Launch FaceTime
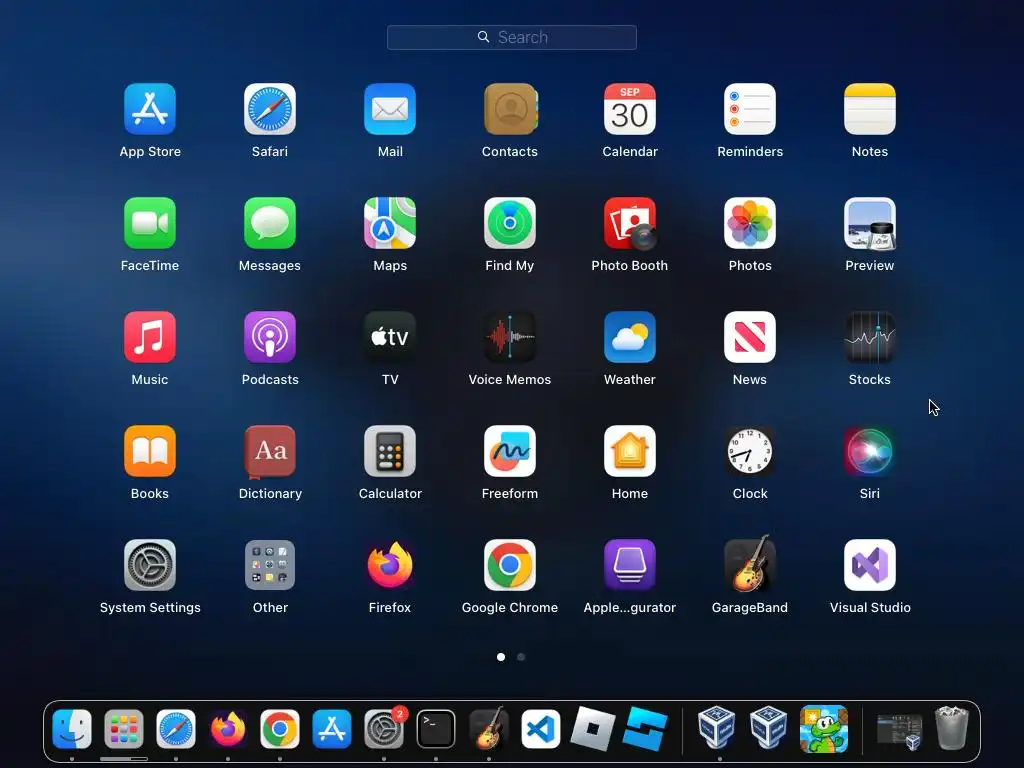This screenshot has height=768, width=1024. pos(150,223)
